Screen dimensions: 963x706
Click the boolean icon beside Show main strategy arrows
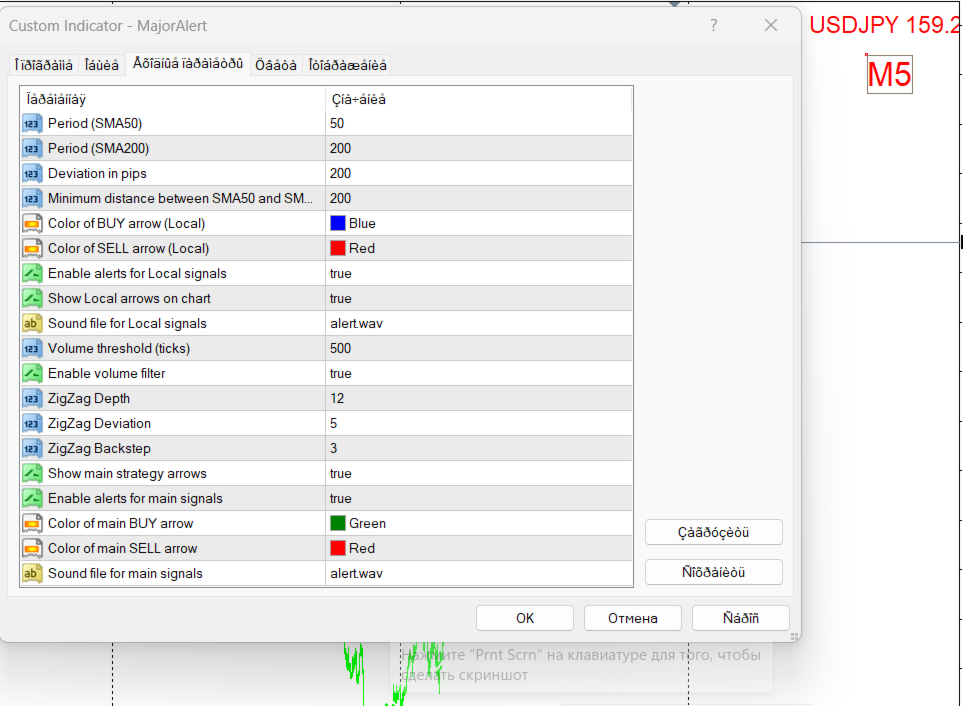click(32, 473)
